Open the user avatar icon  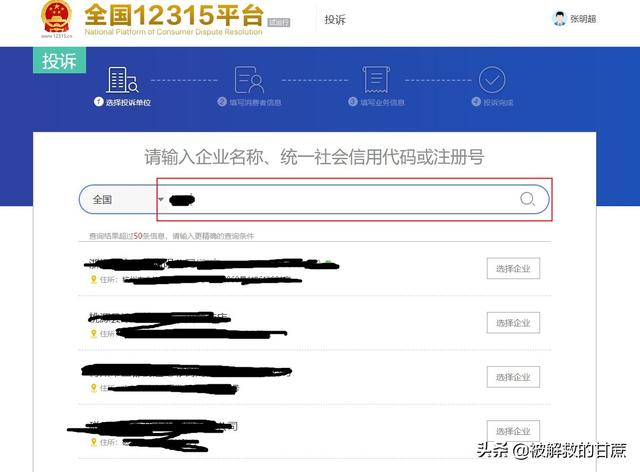point(559,19)
